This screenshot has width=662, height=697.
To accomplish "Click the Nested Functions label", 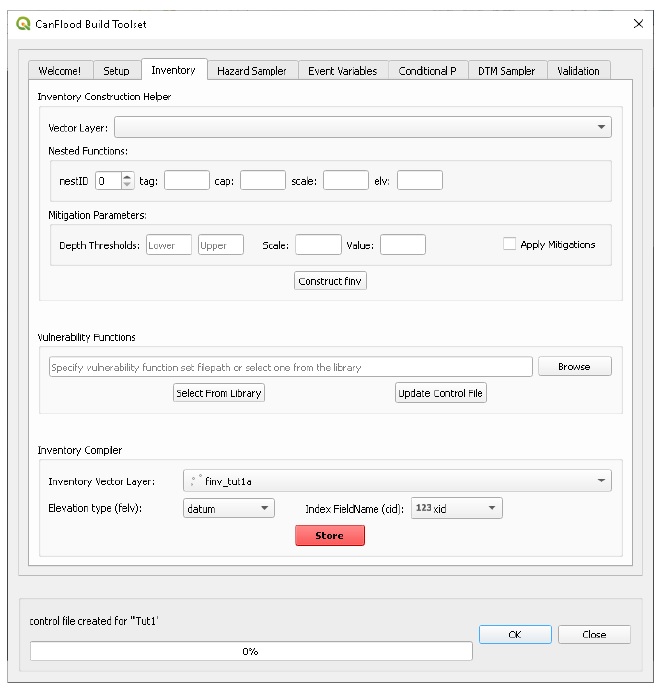I will (88, 151).
